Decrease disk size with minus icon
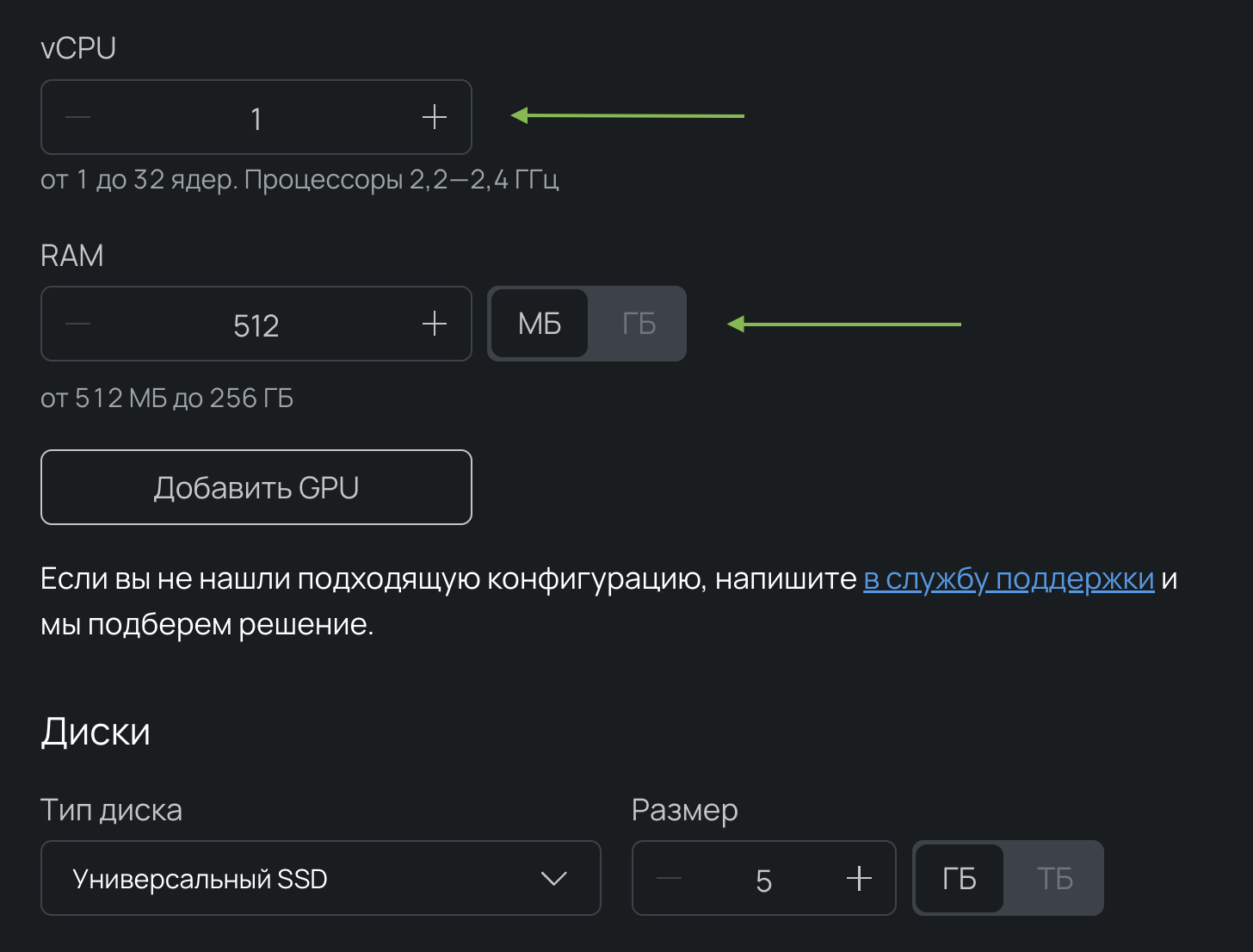This screenshot has width=1253, height=952. (x=669, y=879)
